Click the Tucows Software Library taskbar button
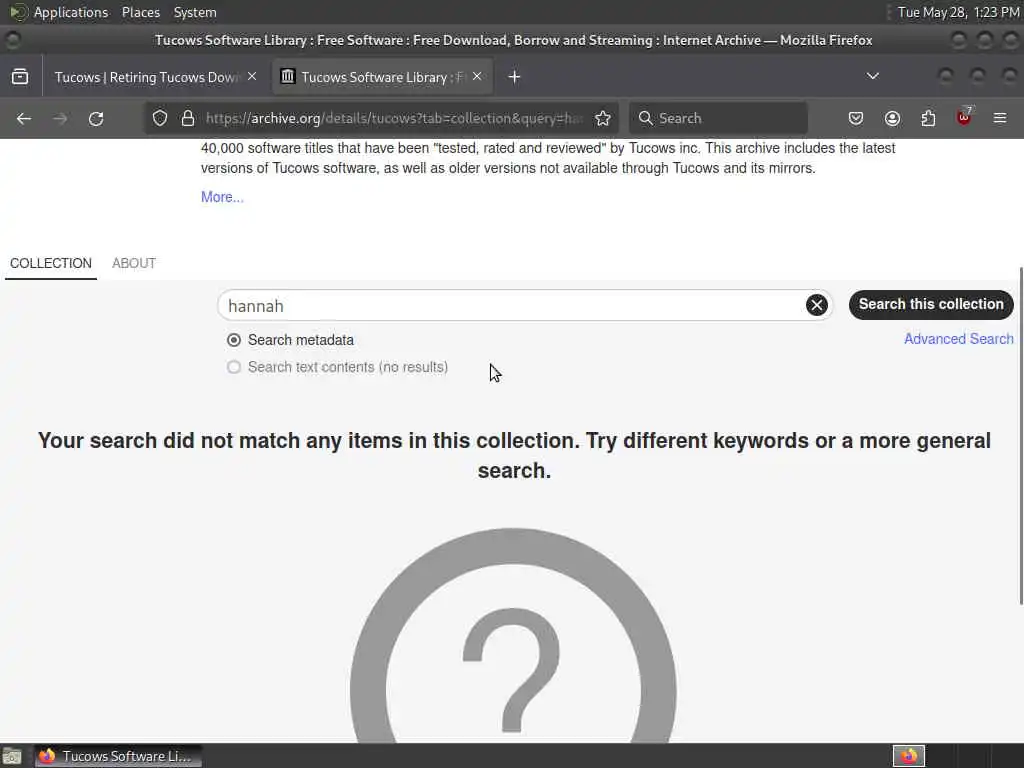The image size is (1024, 768). (118, 756)
